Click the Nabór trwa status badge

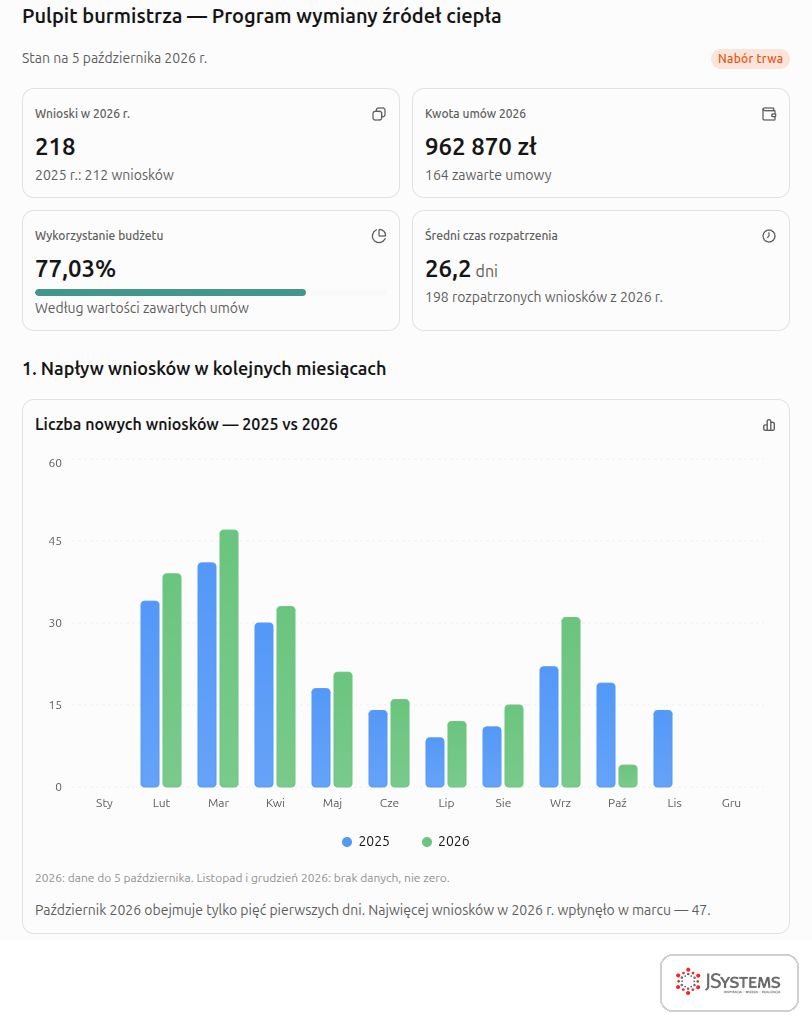pyautogui.click(x=750, y=59)
